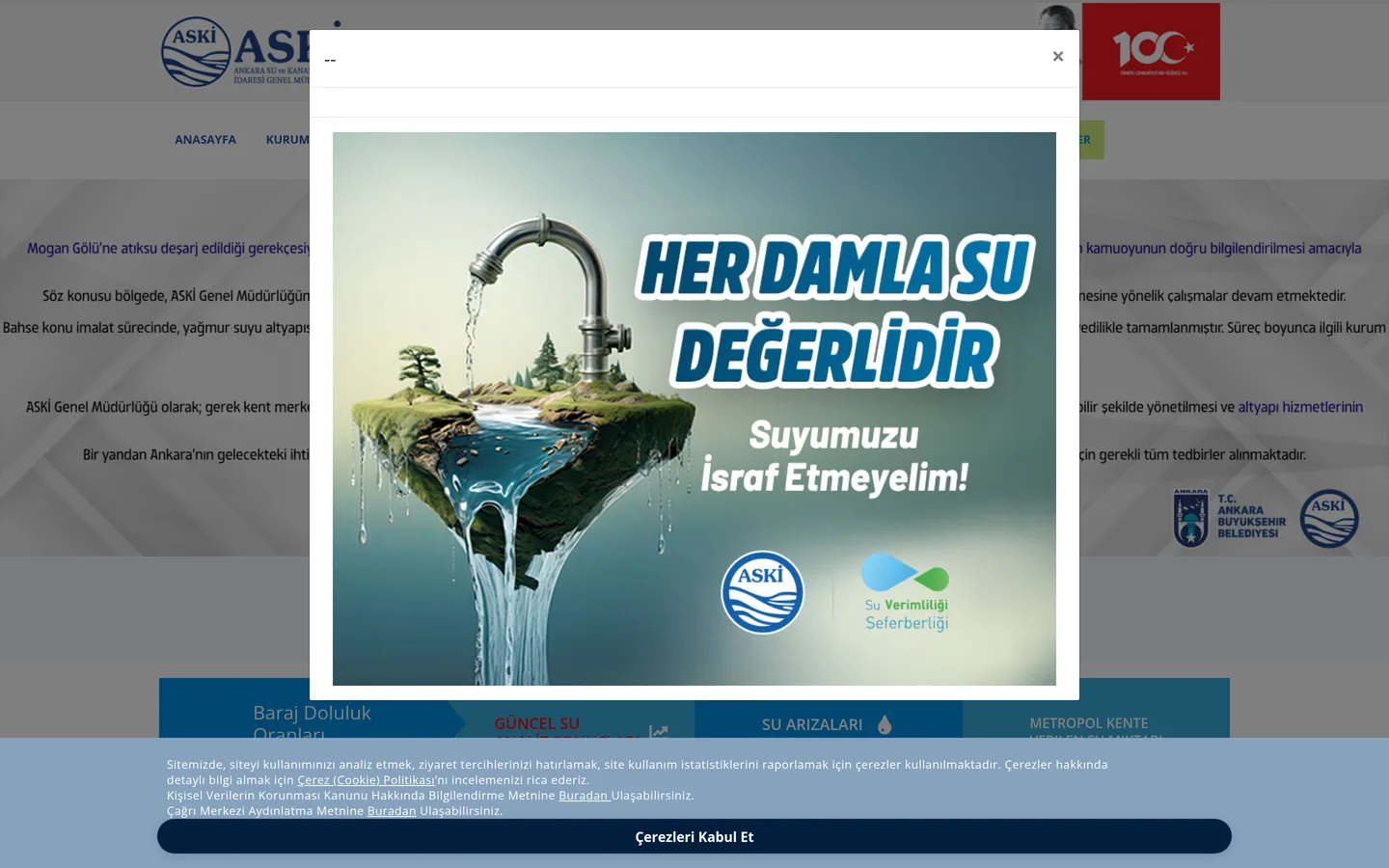Open the KURUM menu item
This screenshot has width=1389, height=868.
[287, 140]
